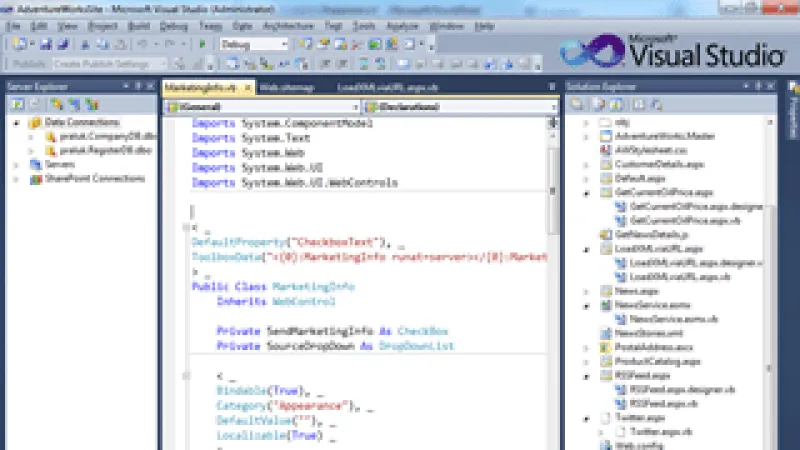
Task: Select Twitter.aspx.vb in Solution Explorer
Action: pos(661,432)
